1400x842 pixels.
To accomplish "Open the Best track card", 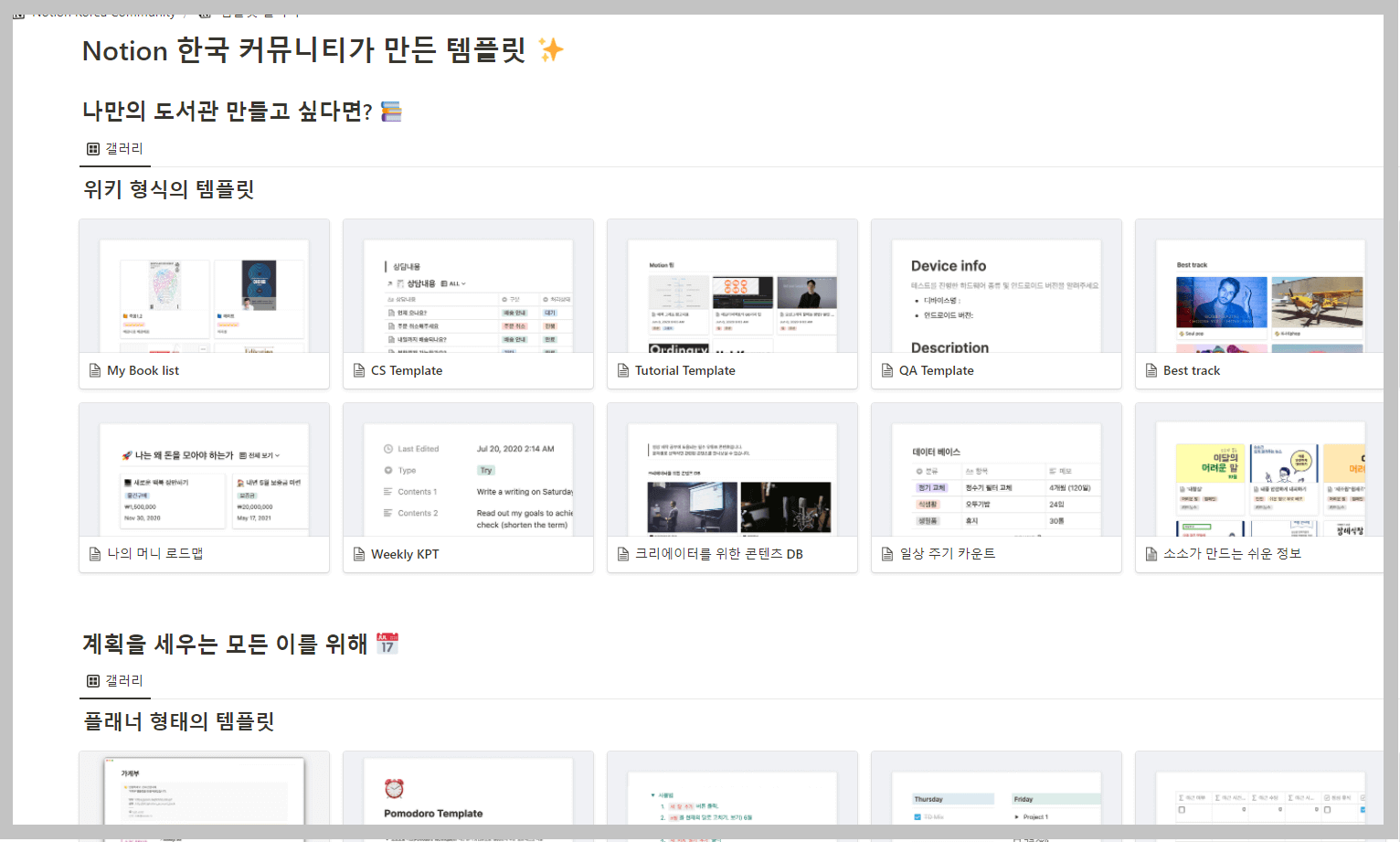I will 1259,304.
